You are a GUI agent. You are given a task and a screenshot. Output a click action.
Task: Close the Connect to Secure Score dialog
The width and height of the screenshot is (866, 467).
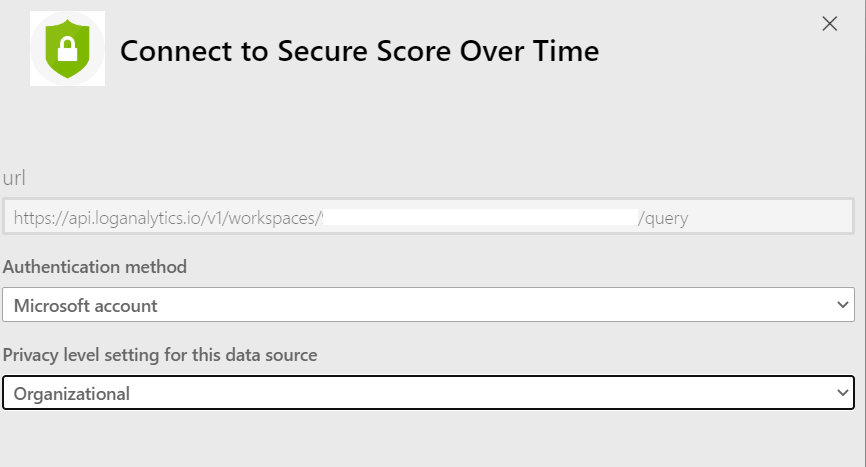click(x=829, y=24)
